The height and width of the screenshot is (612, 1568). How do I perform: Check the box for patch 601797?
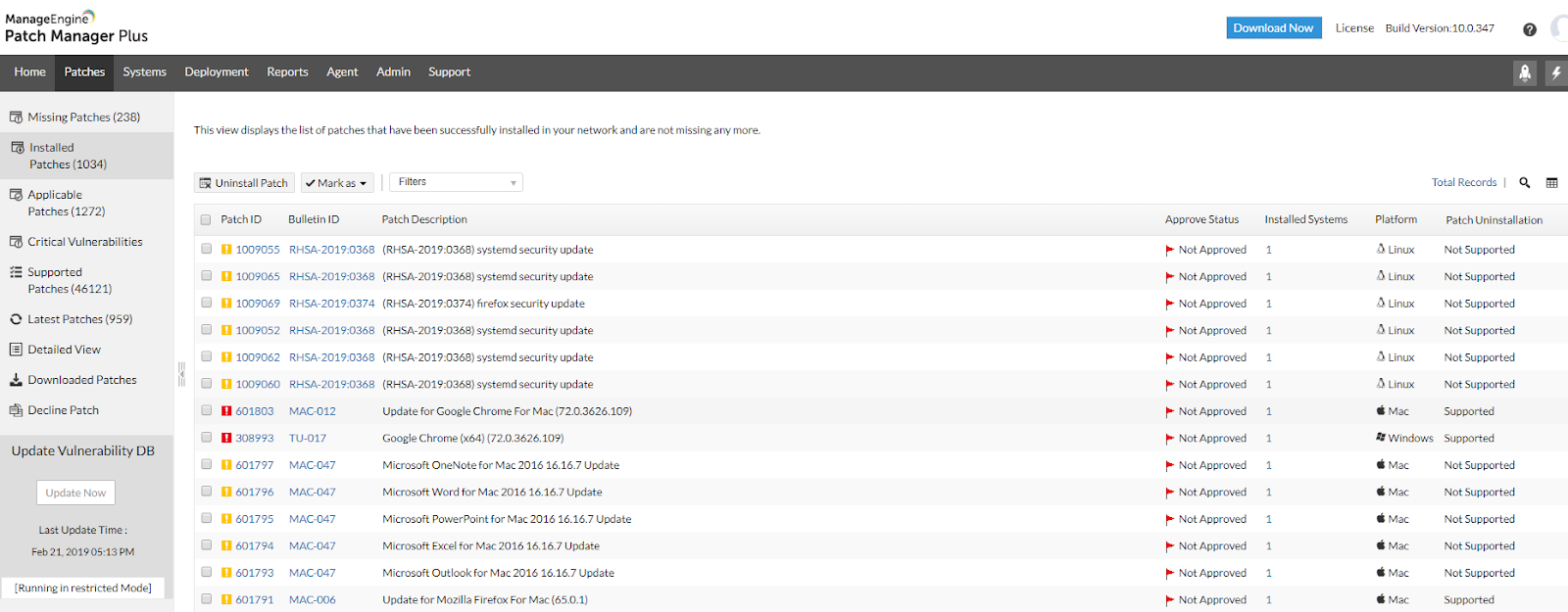pos(207,464)
